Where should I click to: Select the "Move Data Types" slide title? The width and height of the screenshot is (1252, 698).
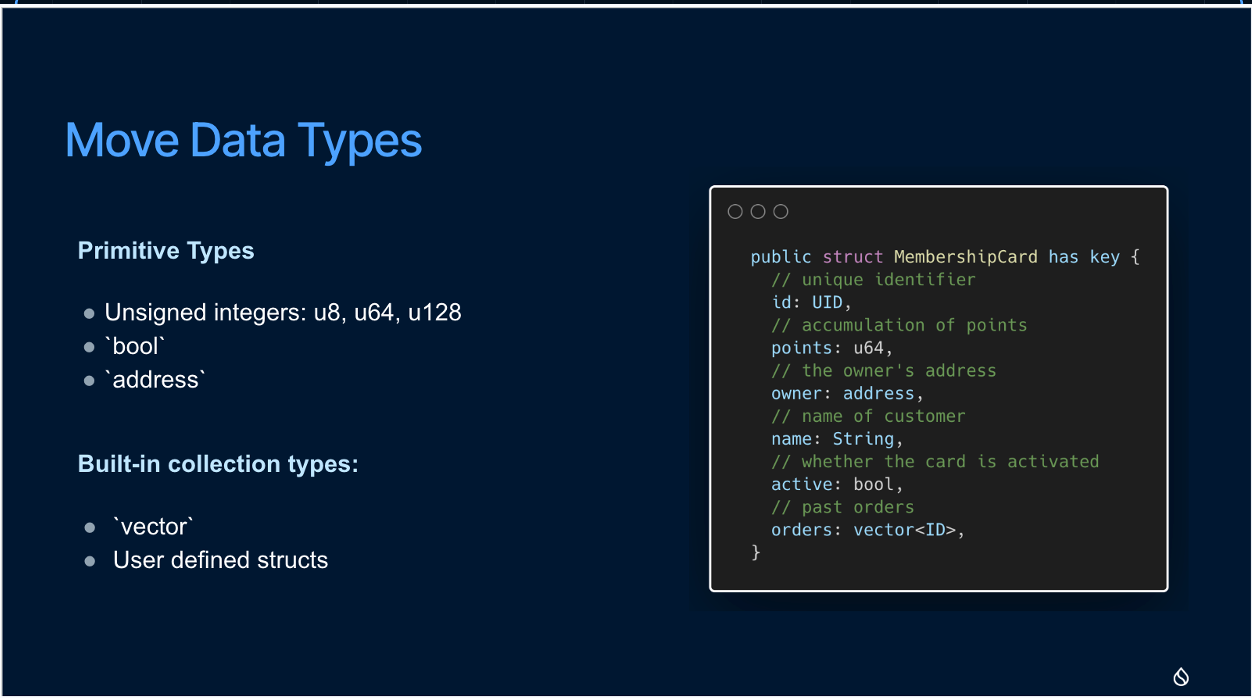click(243, 140)
